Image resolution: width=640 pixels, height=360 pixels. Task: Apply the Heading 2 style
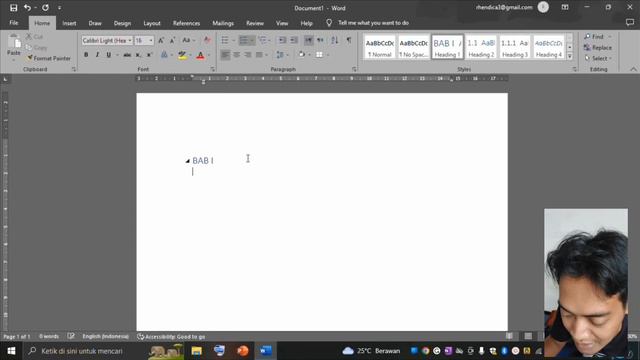(x=481, y=47)
